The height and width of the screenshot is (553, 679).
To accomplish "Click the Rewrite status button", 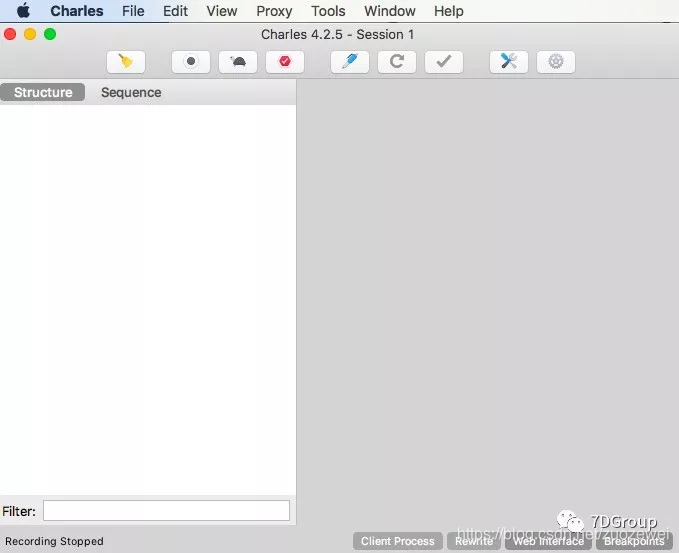I will 474,541.
